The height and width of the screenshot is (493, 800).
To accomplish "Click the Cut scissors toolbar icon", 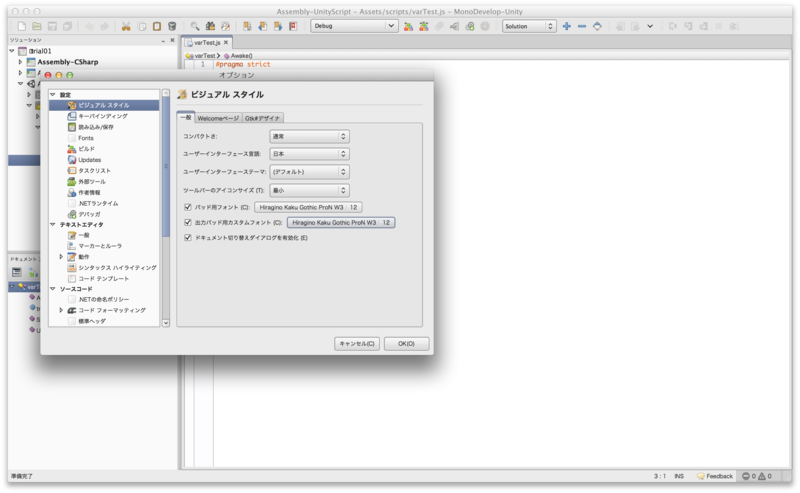I will pos(126,26).
